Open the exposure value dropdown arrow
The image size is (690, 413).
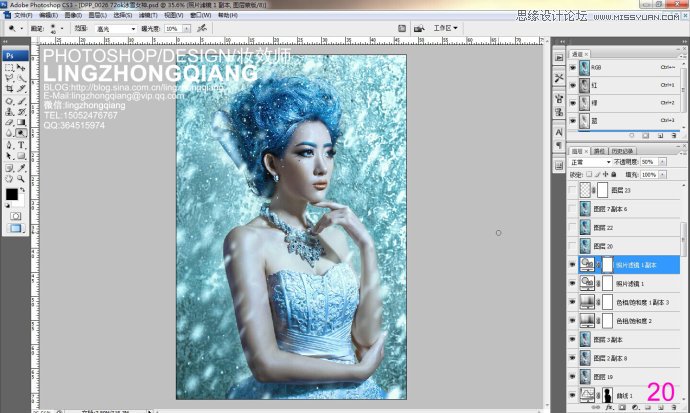(x=187, y=29)
